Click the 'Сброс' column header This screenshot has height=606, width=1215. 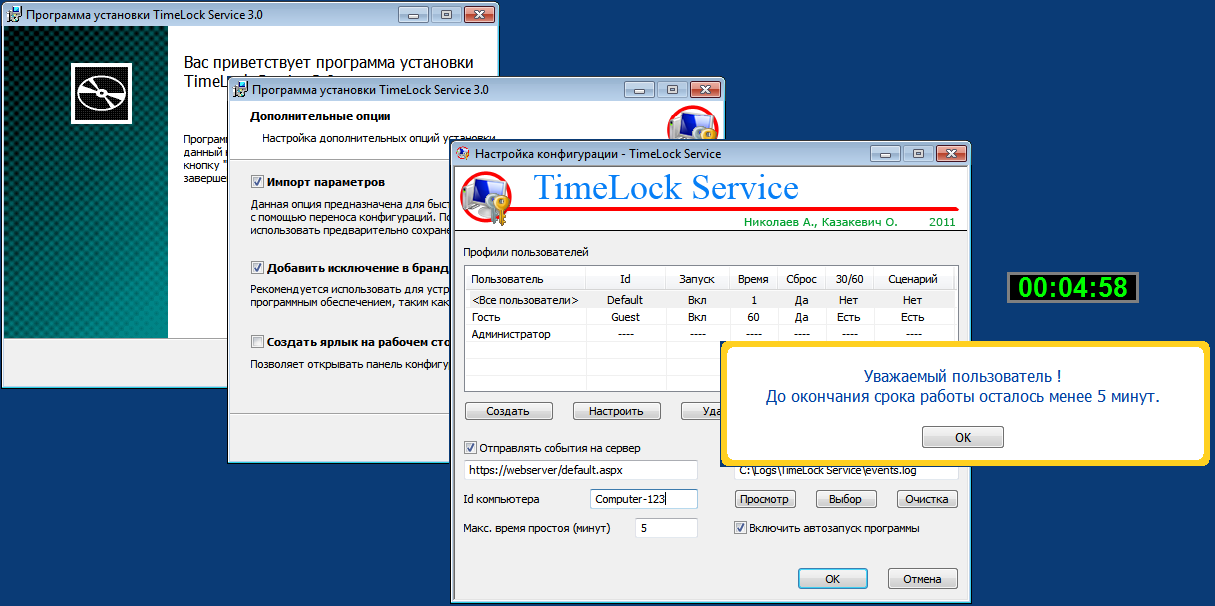point(801,279)
